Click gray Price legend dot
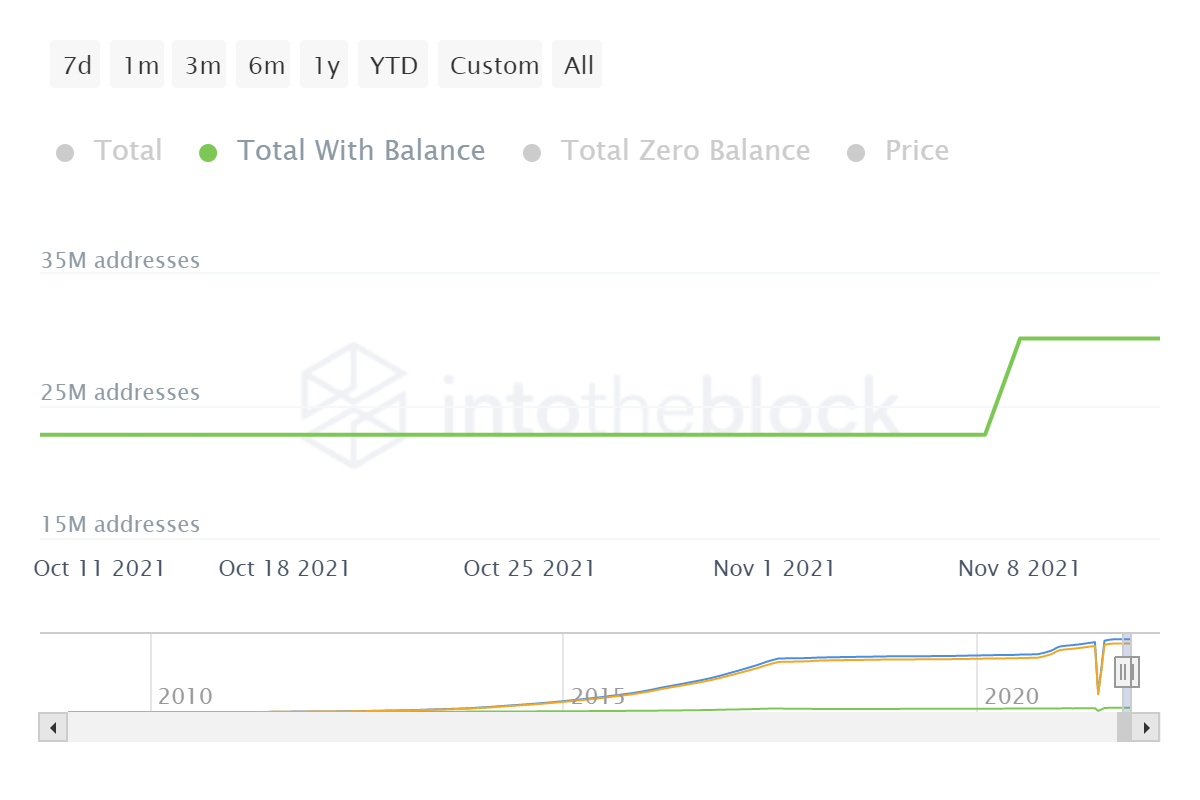 [x=855, y=153]
